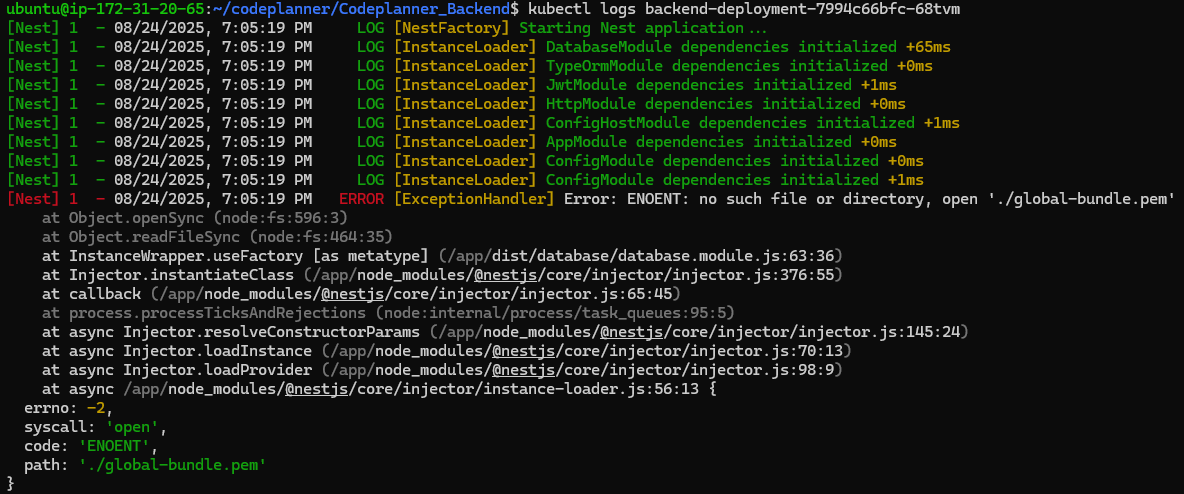Click the red [Nest] tag on the error line

click(32, 199)
